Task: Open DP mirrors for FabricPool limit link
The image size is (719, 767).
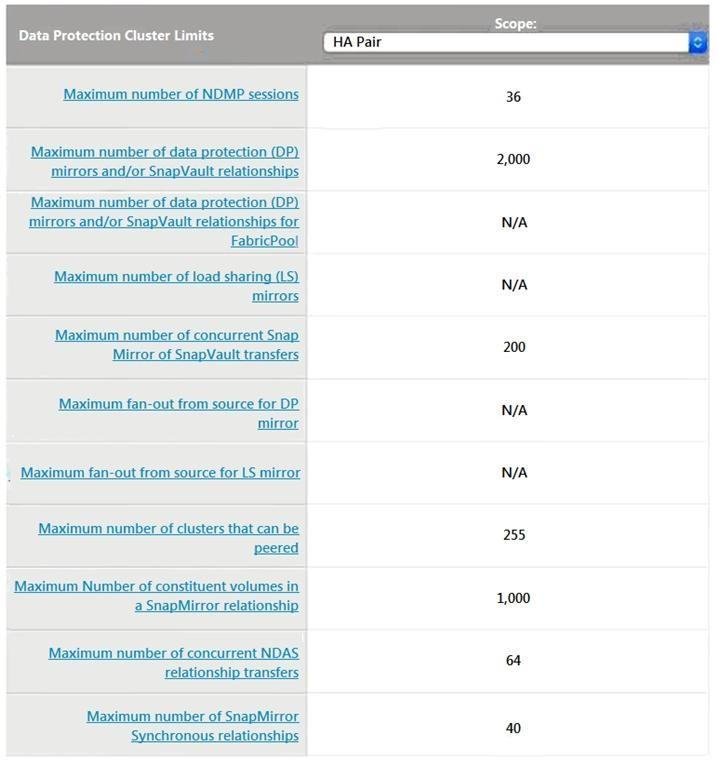Action: pos(165,221)
